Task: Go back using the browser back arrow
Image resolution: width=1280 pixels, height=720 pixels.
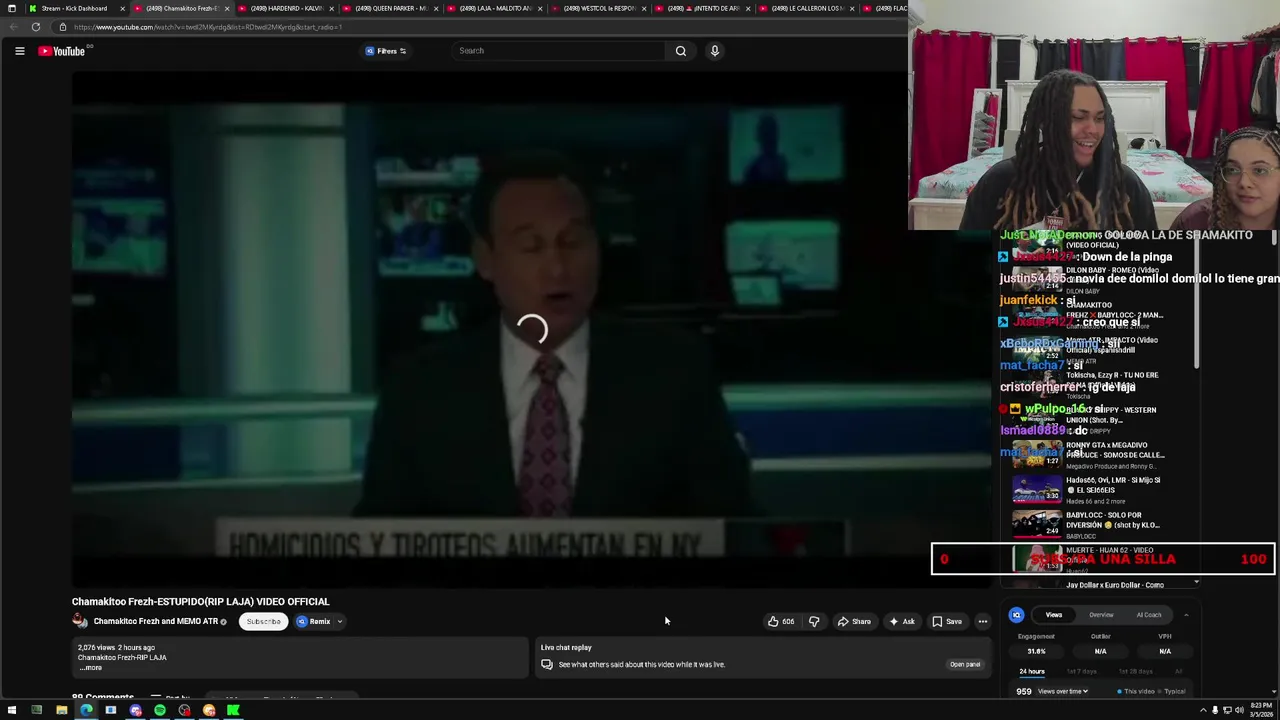Action: pos(12,27)
